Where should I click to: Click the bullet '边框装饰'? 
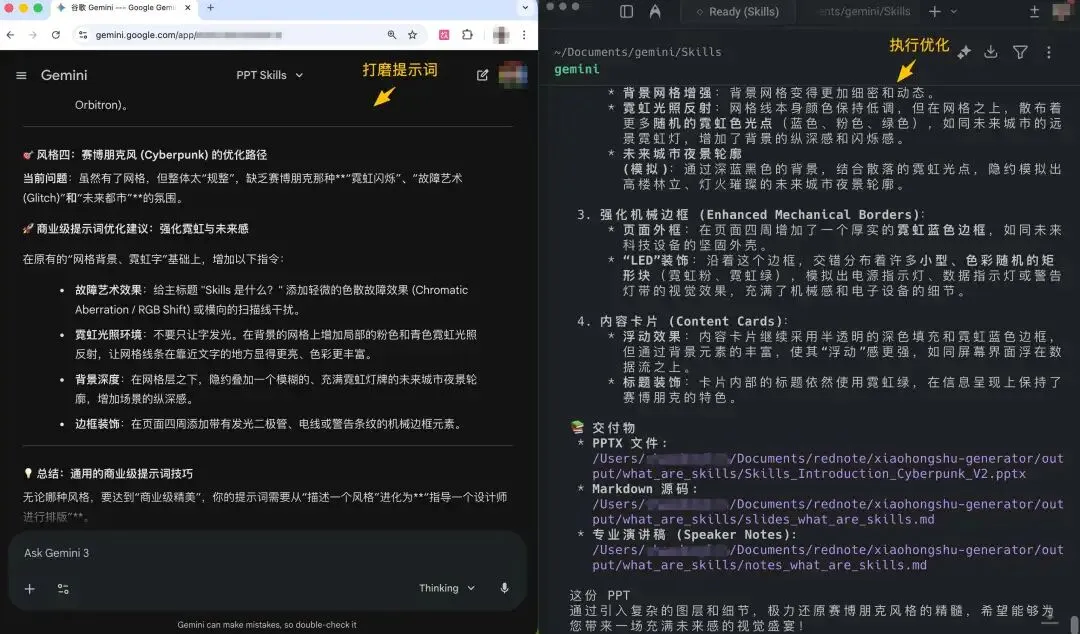(97, 424)
